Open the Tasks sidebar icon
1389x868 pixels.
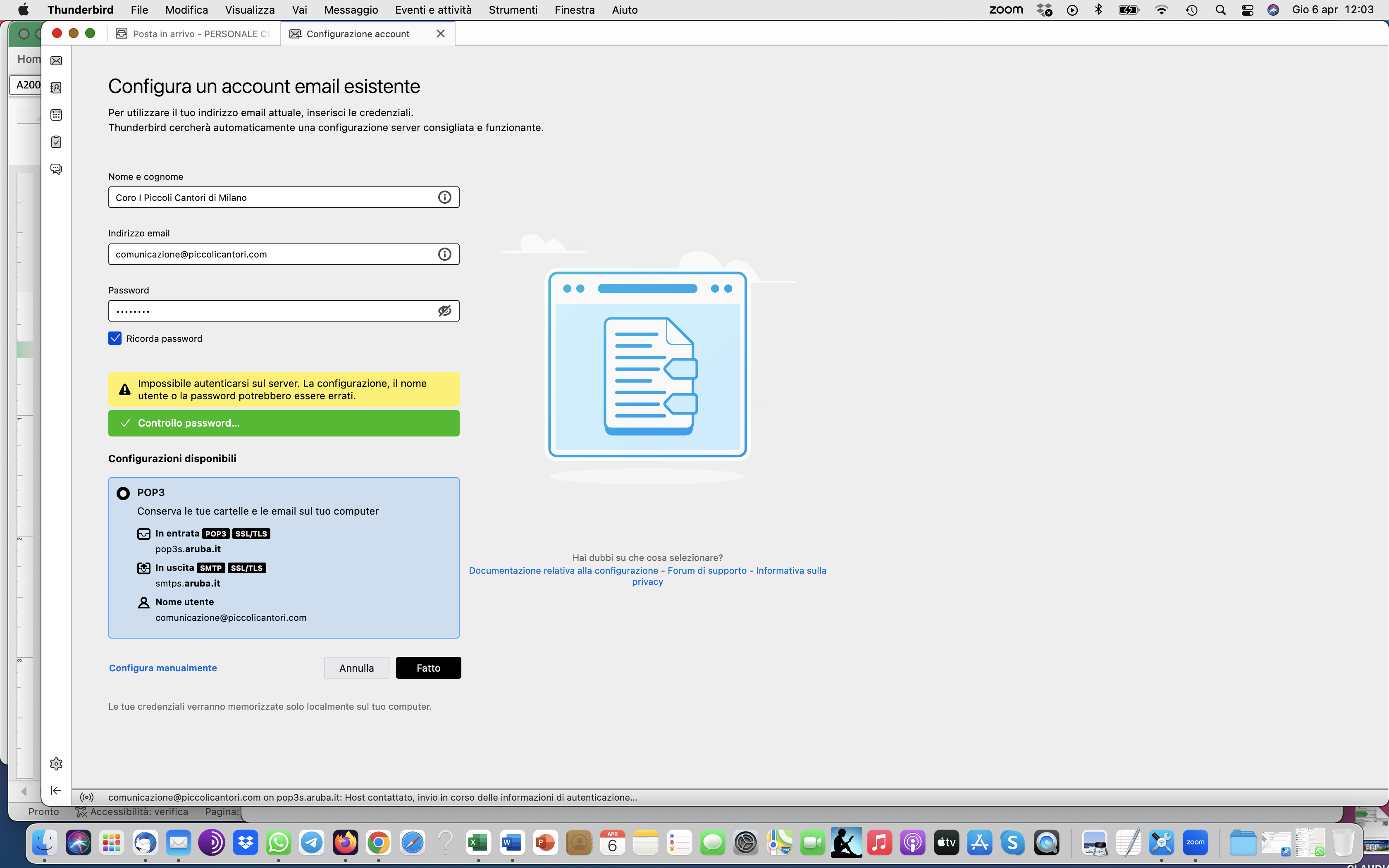click(x=56, y=142)
